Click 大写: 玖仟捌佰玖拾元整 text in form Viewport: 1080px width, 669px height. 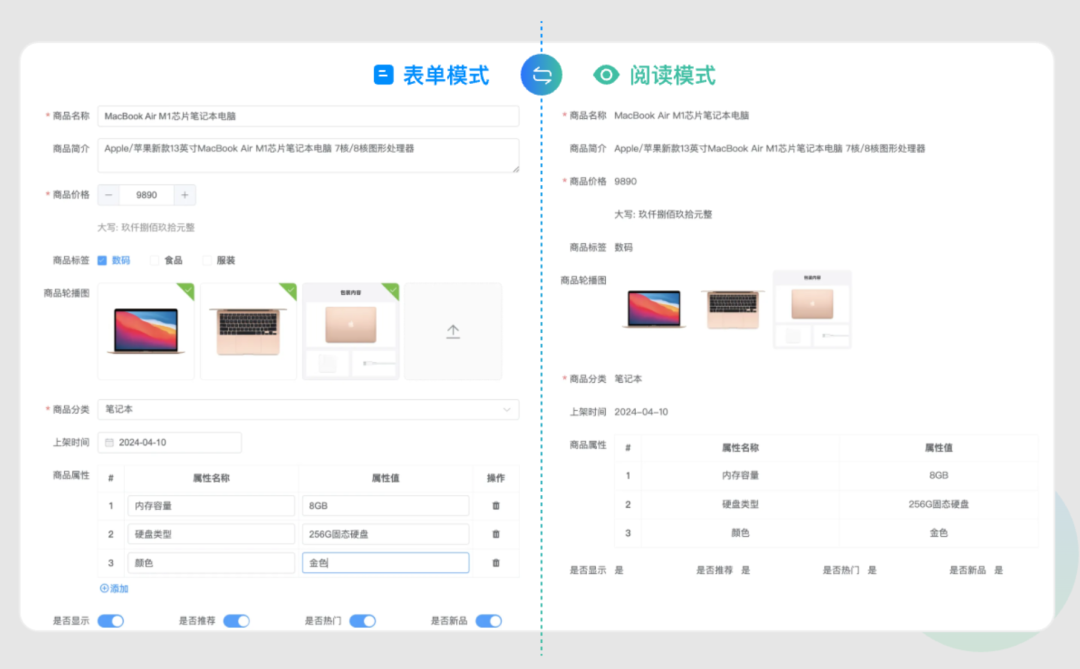pos(146,227)
